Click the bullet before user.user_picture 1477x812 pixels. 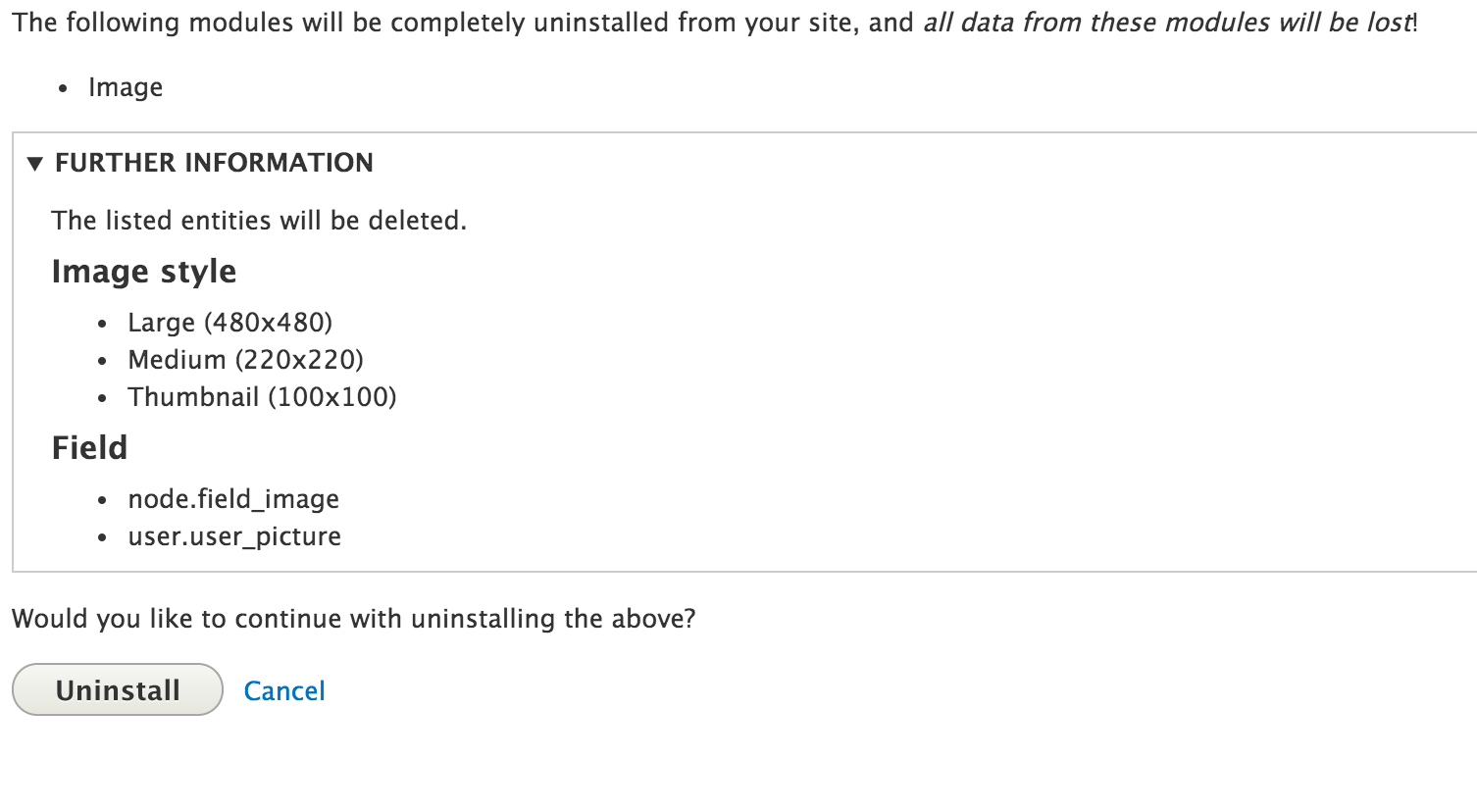click(102, 537)
